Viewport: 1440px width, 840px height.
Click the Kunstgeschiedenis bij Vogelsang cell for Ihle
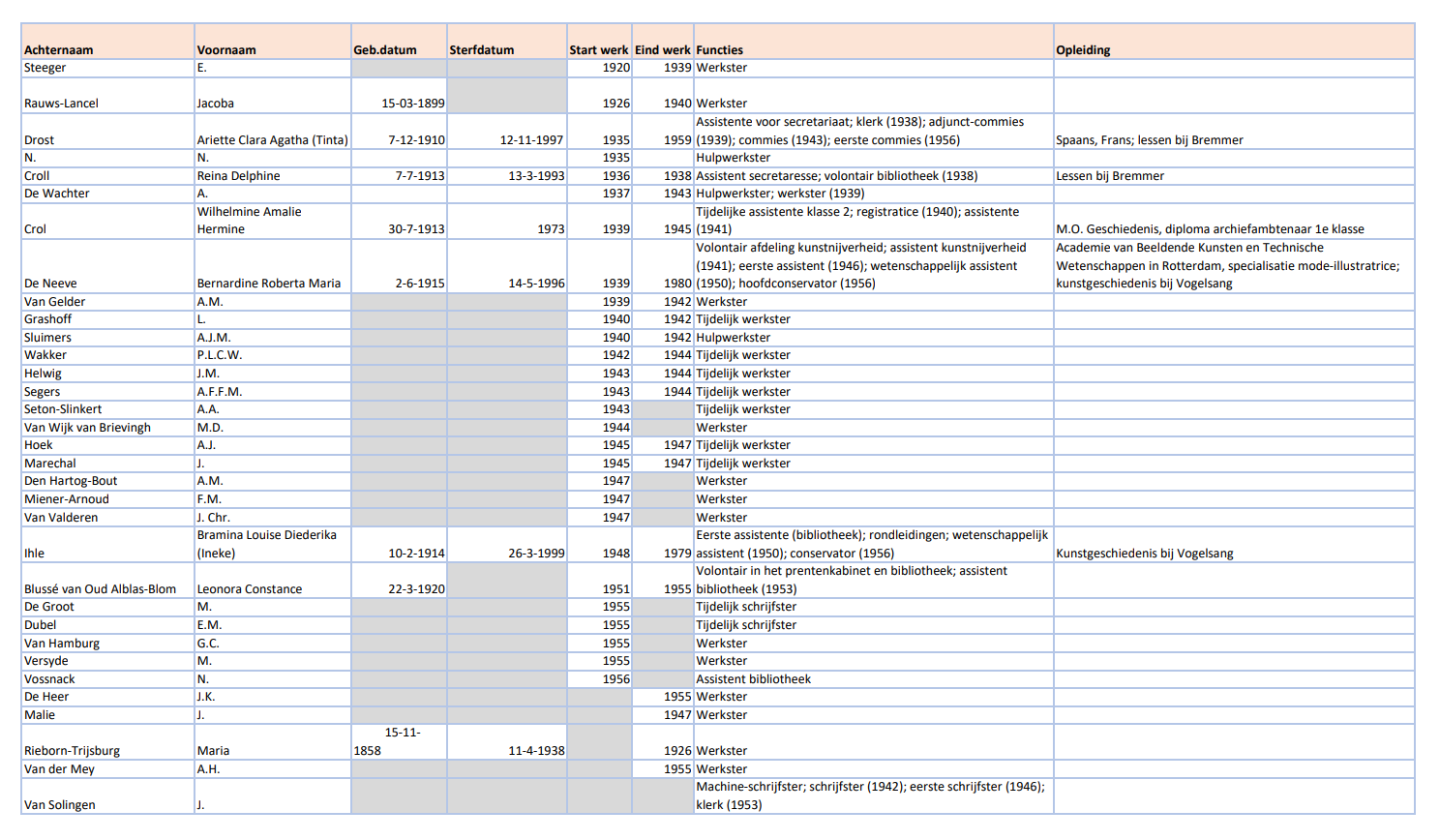(x=1144, y=554)
